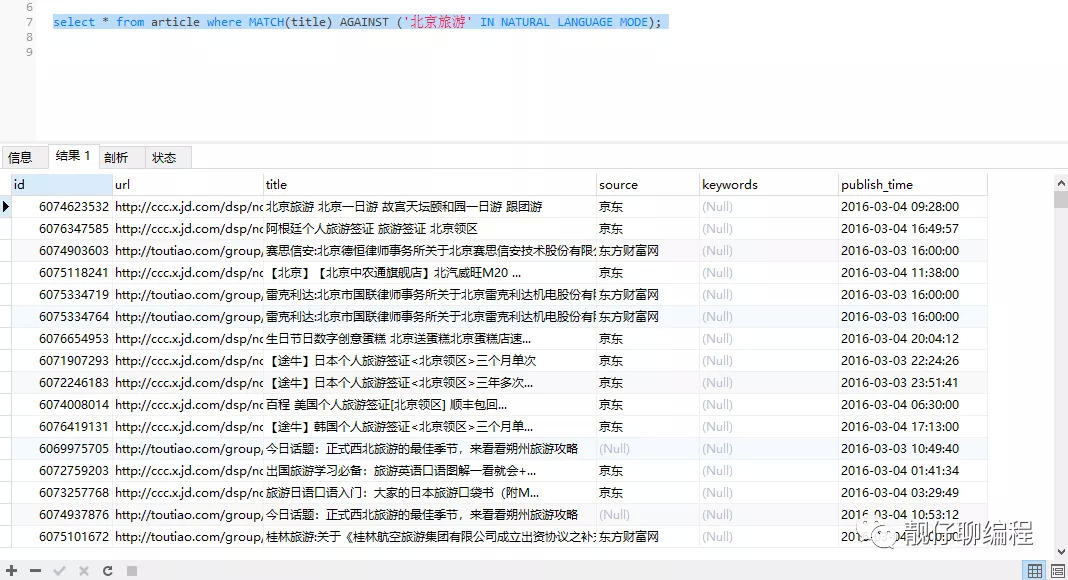Image resolution: width=1068 pixels, height=580 pixels.
Task: Open the 信息 tab
Action: pos(21,157)
